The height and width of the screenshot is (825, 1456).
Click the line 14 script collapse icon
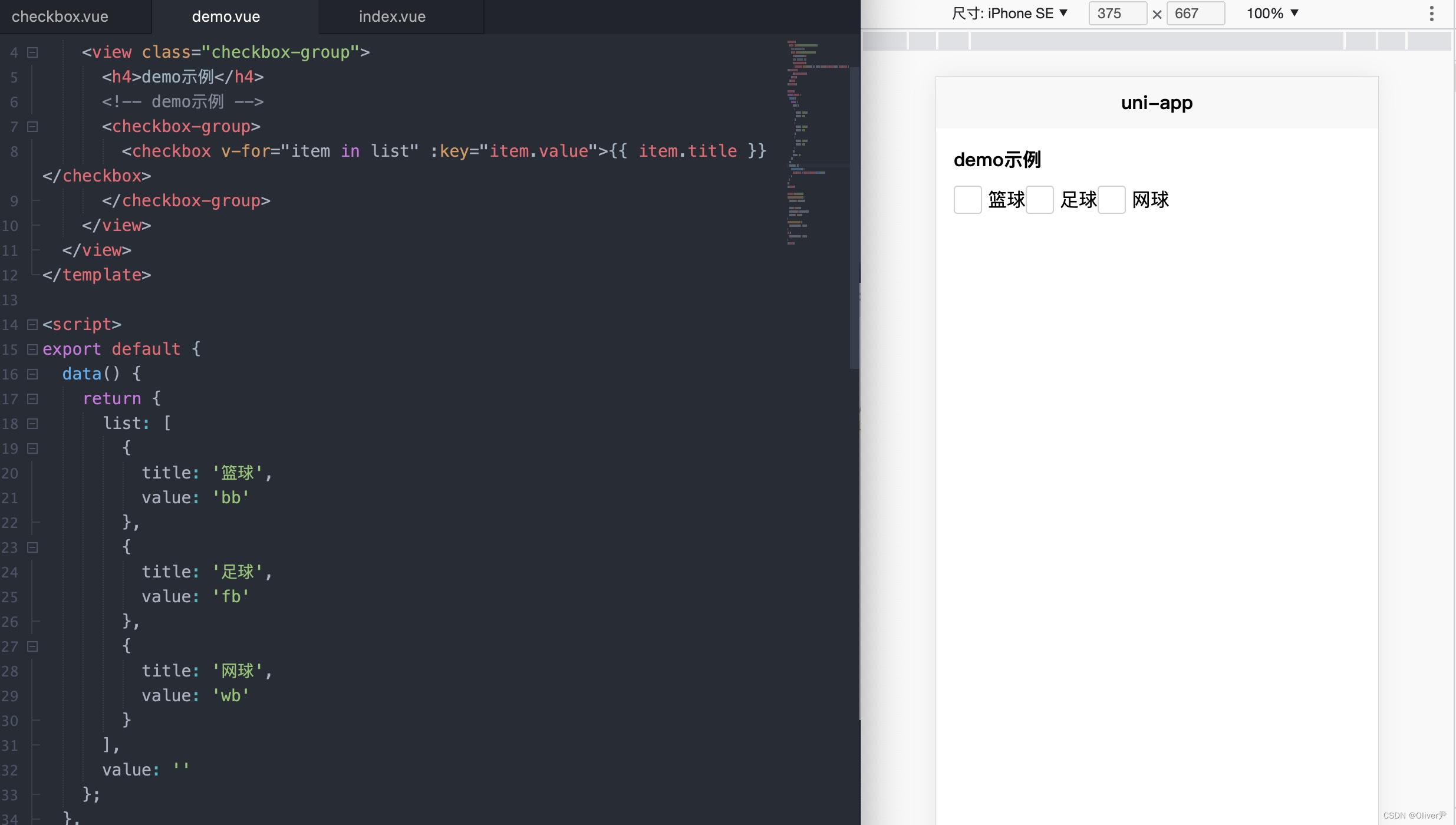32,323
